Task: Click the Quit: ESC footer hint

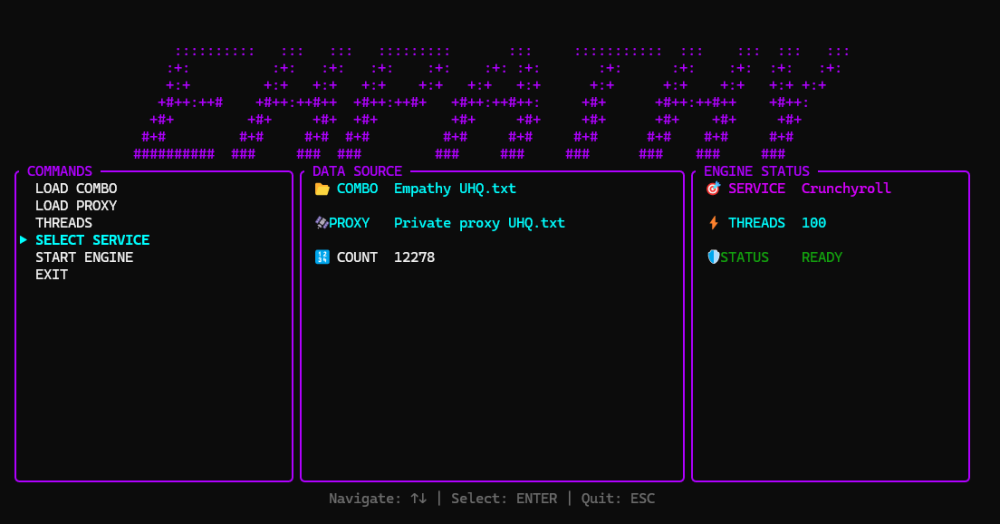Action: coord(618,499)
